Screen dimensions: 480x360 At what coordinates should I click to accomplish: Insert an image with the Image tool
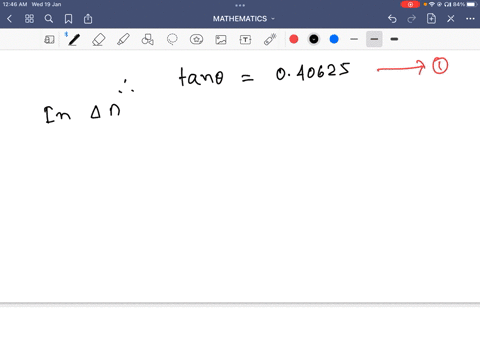coord(221,40)
